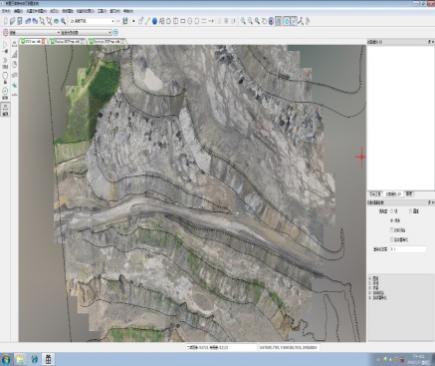Open the Internet Explorer icon on the taskbar
The width and height of the screenshot is (435, 366).
(34, 359)
